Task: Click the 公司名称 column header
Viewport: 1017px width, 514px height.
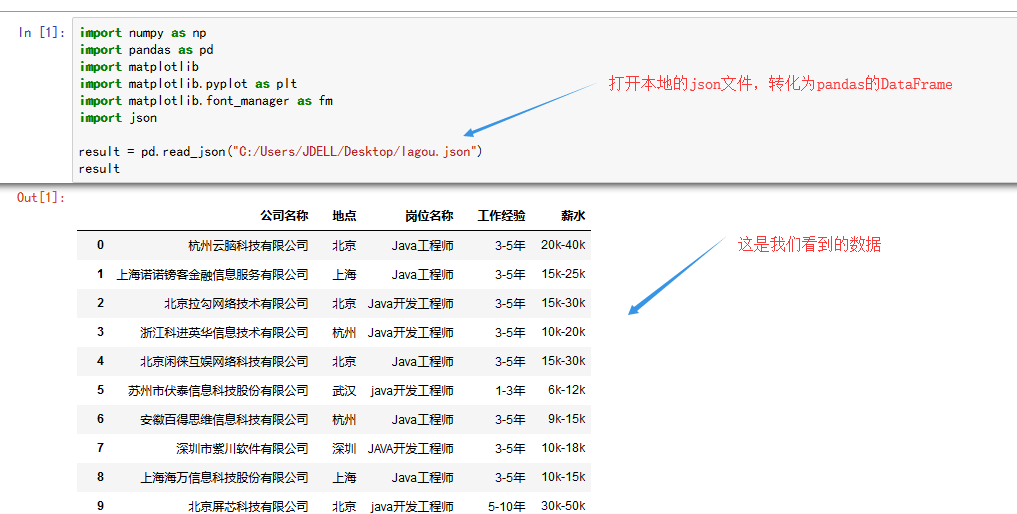Action: pyautogui.click(x=284, y=216)
